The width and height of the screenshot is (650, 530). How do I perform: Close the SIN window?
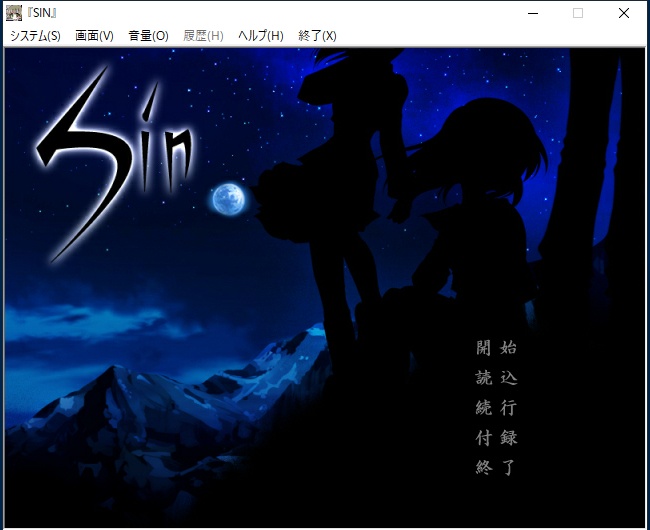pos(623,13)
